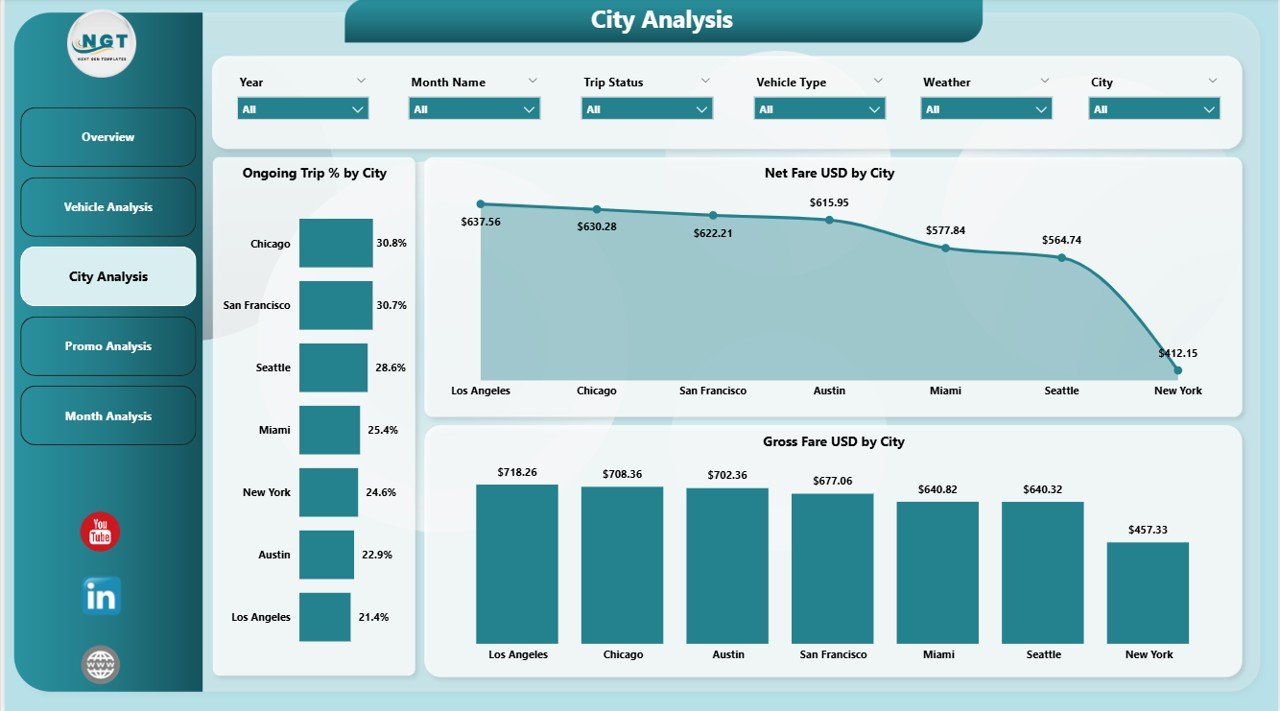
Task: Navigate to the Overview page
Action: point(107,137)
